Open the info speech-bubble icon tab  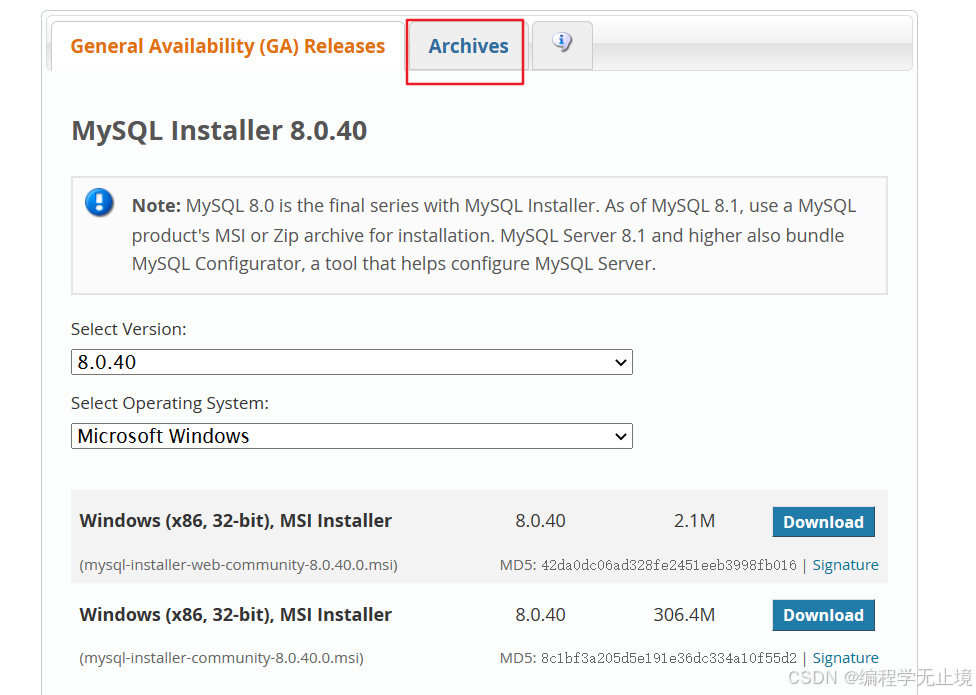point(562,45)
